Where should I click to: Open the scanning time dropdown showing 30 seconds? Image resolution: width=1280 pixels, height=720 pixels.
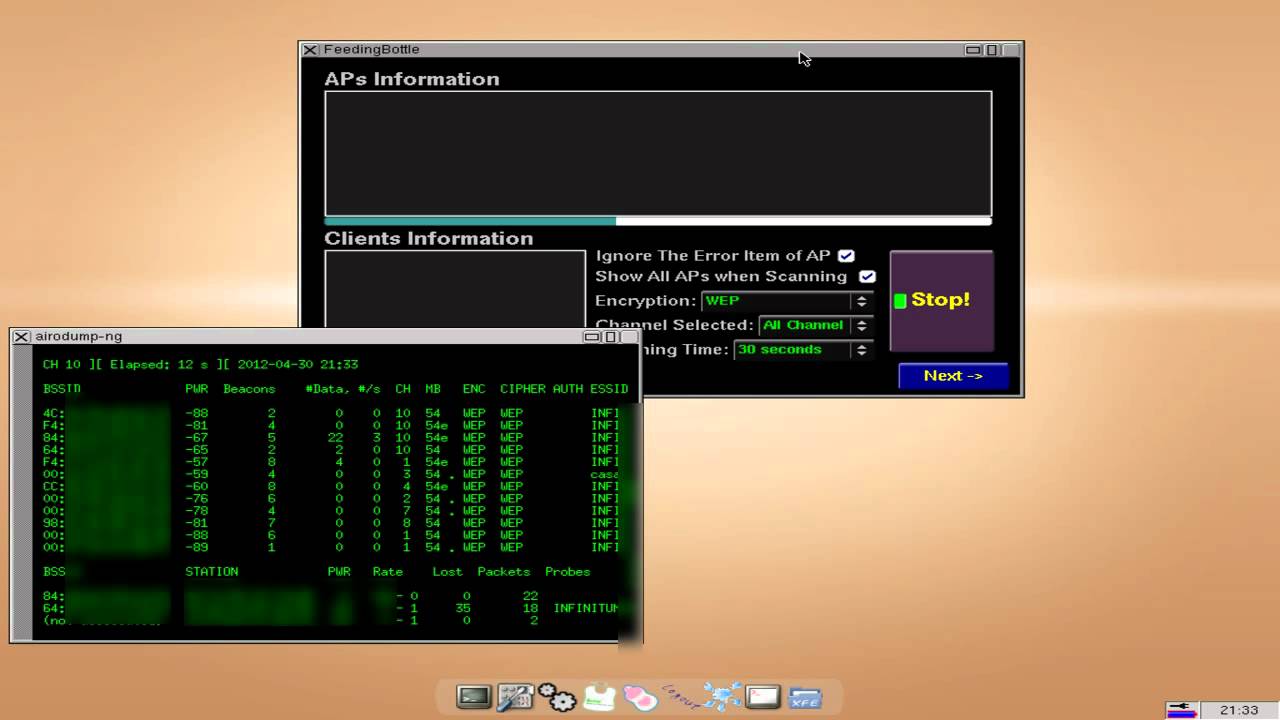[804, 350]
